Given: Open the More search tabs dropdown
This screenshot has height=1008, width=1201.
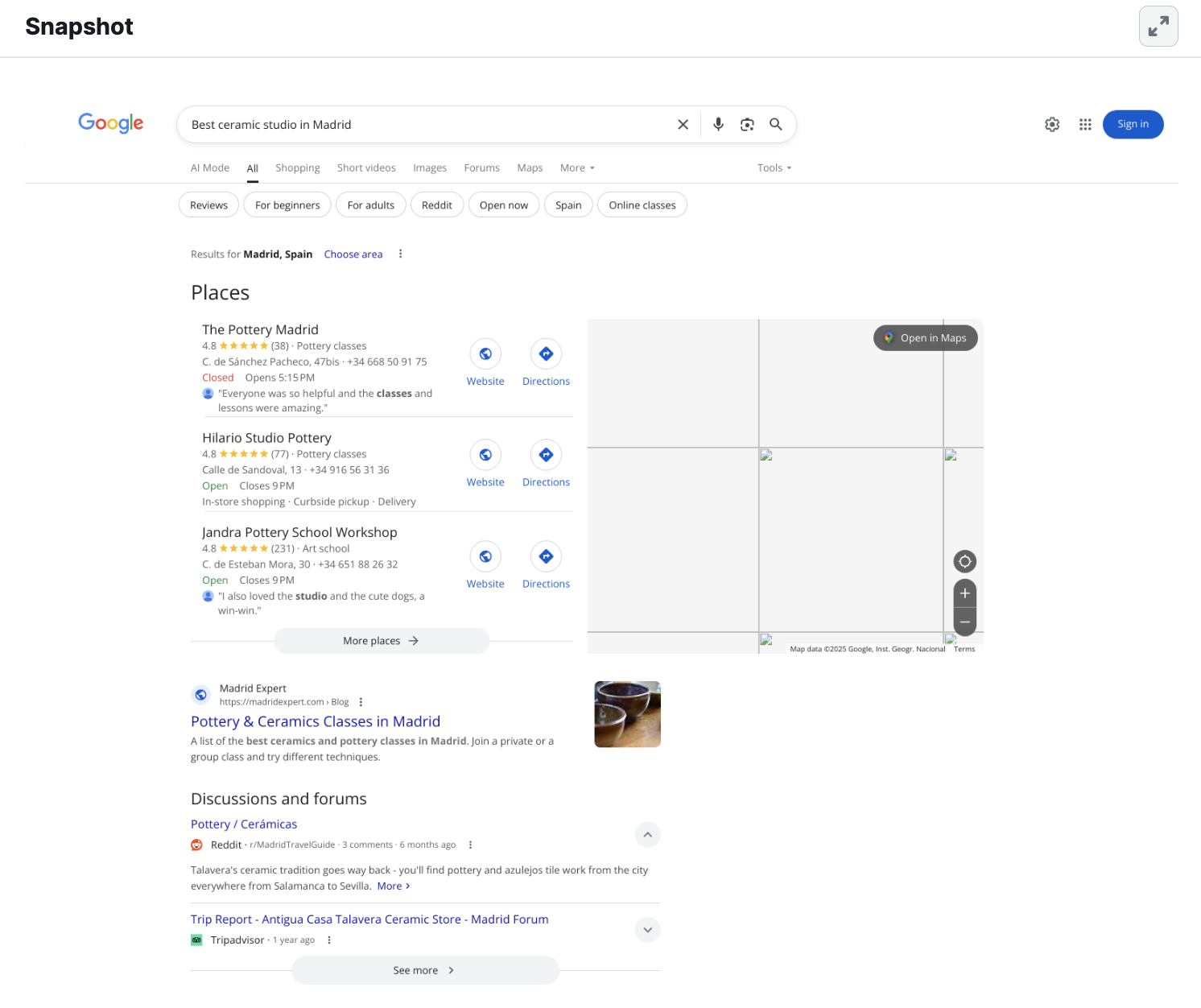Looking at the screenshot, I should 577,168.
